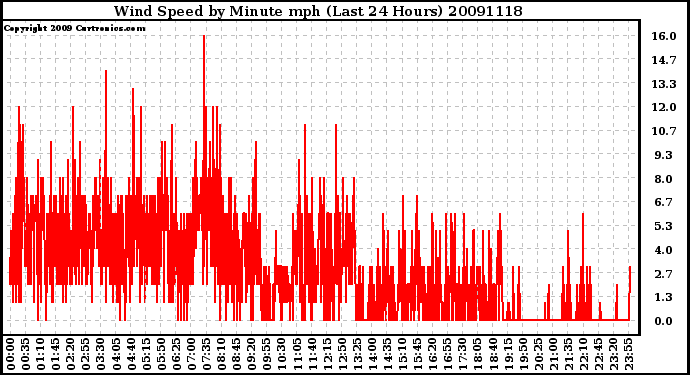Click the 22:45 time axis label
The width and height of the screenshot is (690, 375).
(x=598, y=354)
